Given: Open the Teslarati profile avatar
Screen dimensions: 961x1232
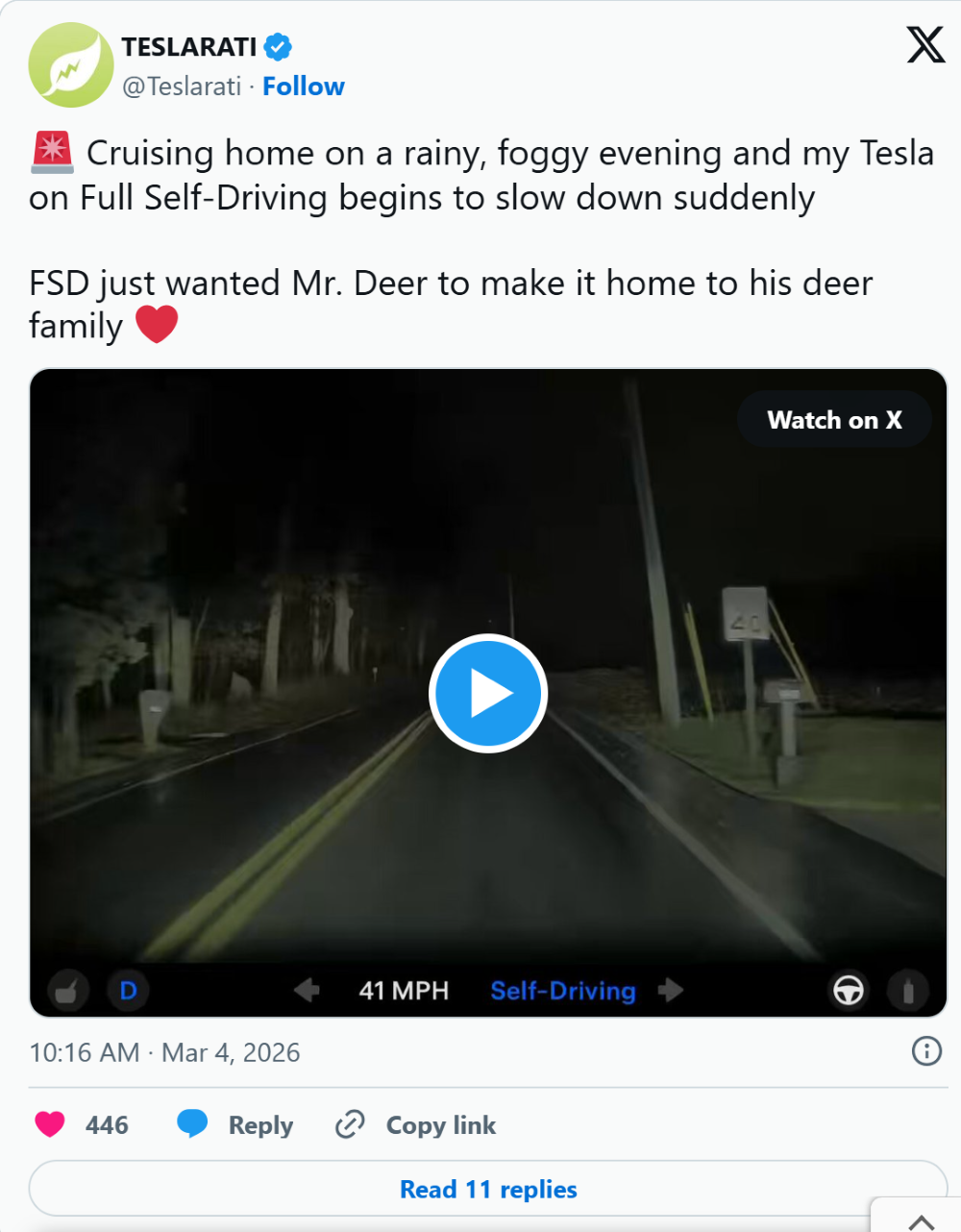Looking at the screenshot, I should pyautogui.click(x=71, y=65).
